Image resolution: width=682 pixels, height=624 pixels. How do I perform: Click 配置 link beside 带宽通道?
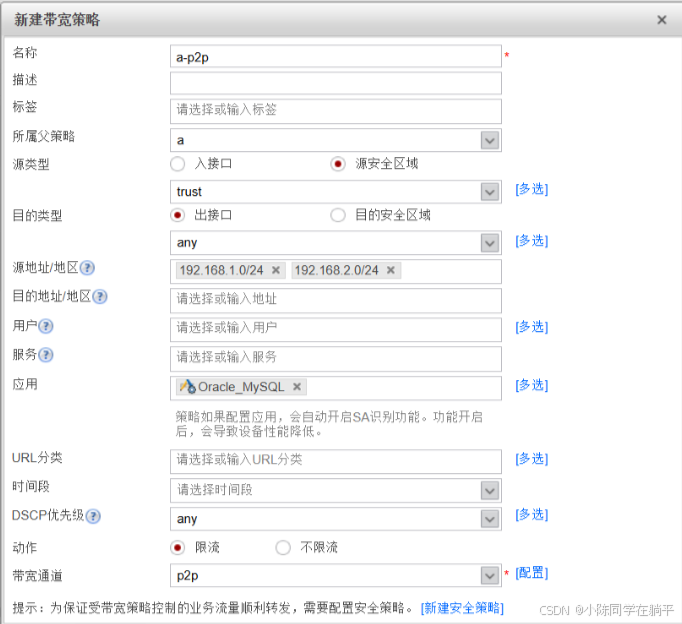click(x=532, y=573)
